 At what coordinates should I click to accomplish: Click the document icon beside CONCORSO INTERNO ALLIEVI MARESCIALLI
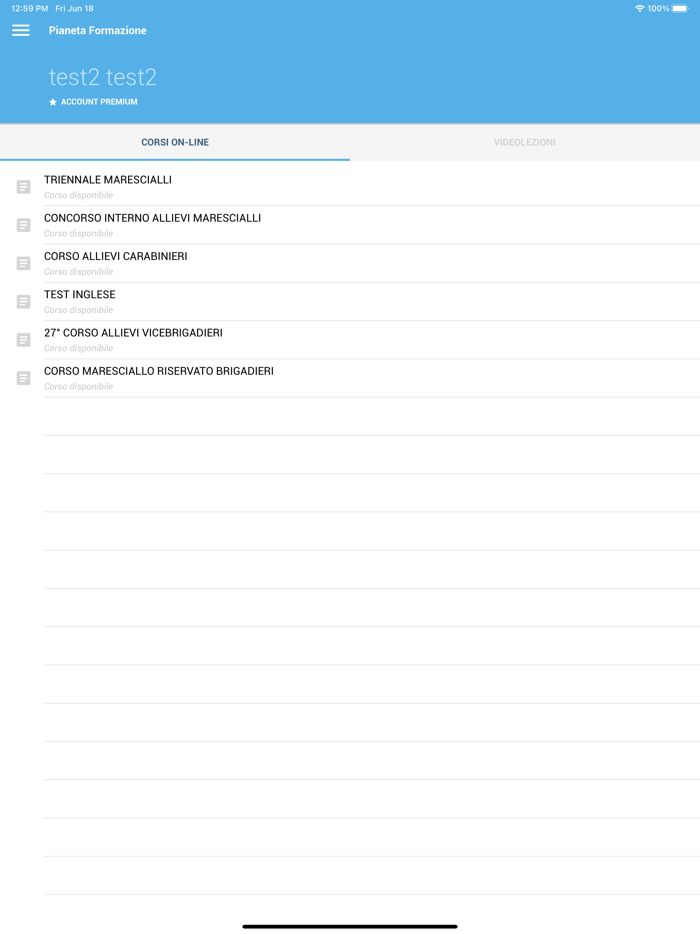[x=23, y=225]
